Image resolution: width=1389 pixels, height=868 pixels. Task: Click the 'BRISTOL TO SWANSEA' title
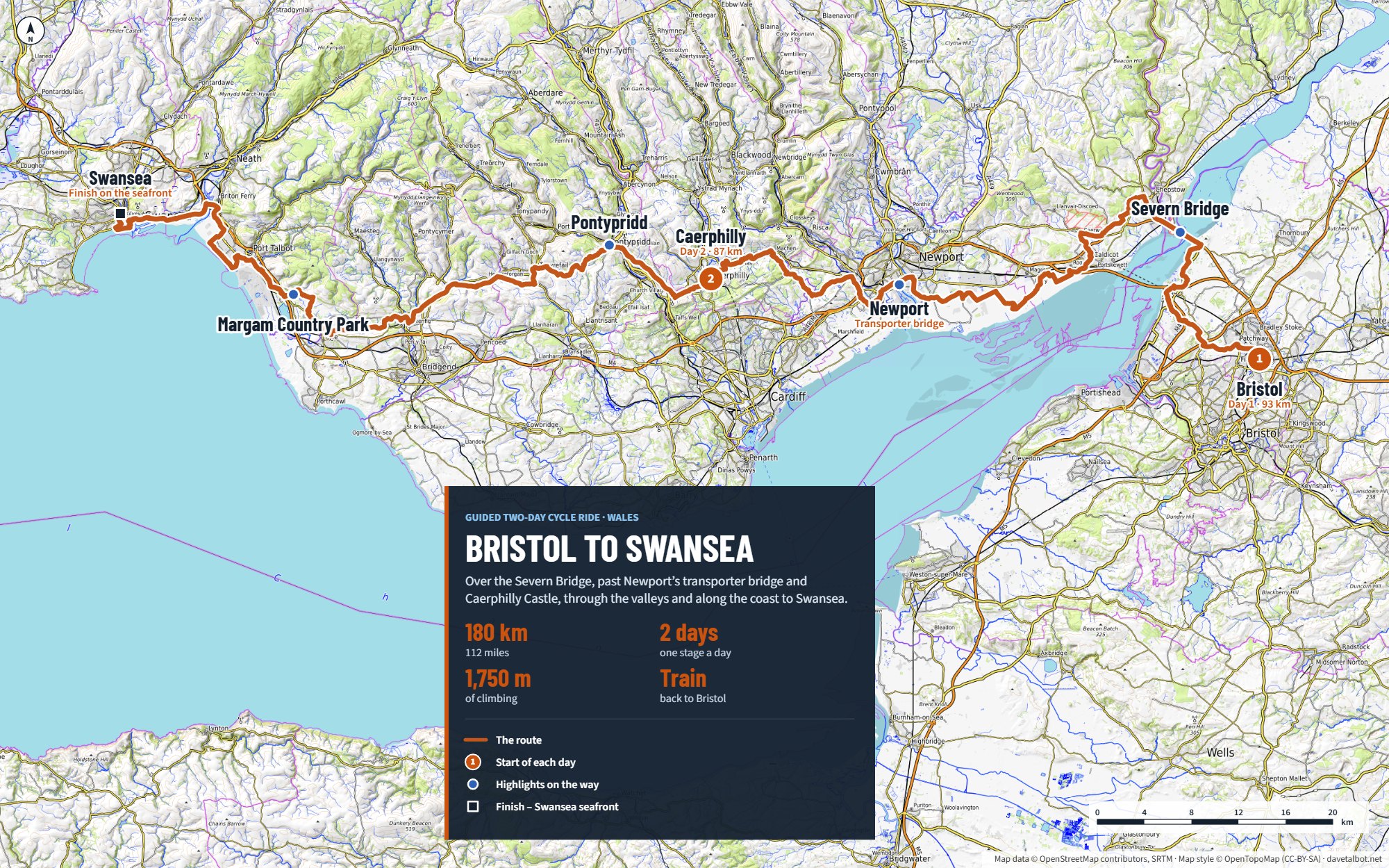609,549
